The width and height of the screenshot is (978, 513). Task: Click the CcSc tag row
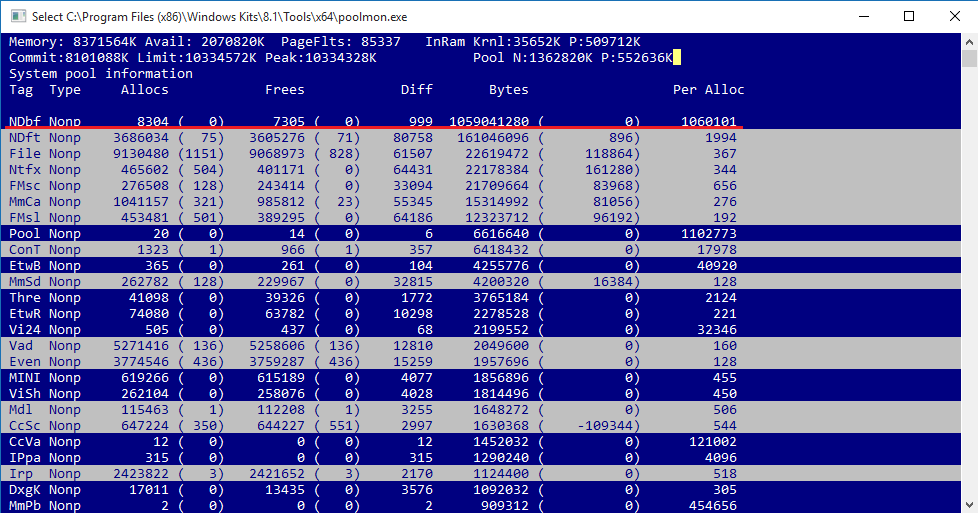25,426
